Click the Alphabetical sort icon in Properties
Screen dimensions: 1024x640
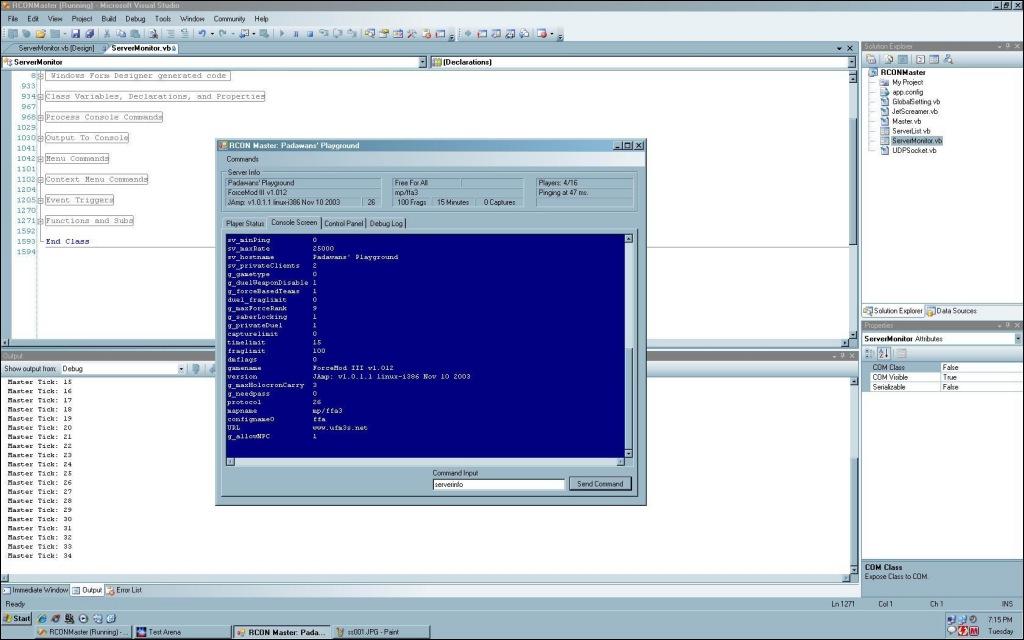pos(884,353)
